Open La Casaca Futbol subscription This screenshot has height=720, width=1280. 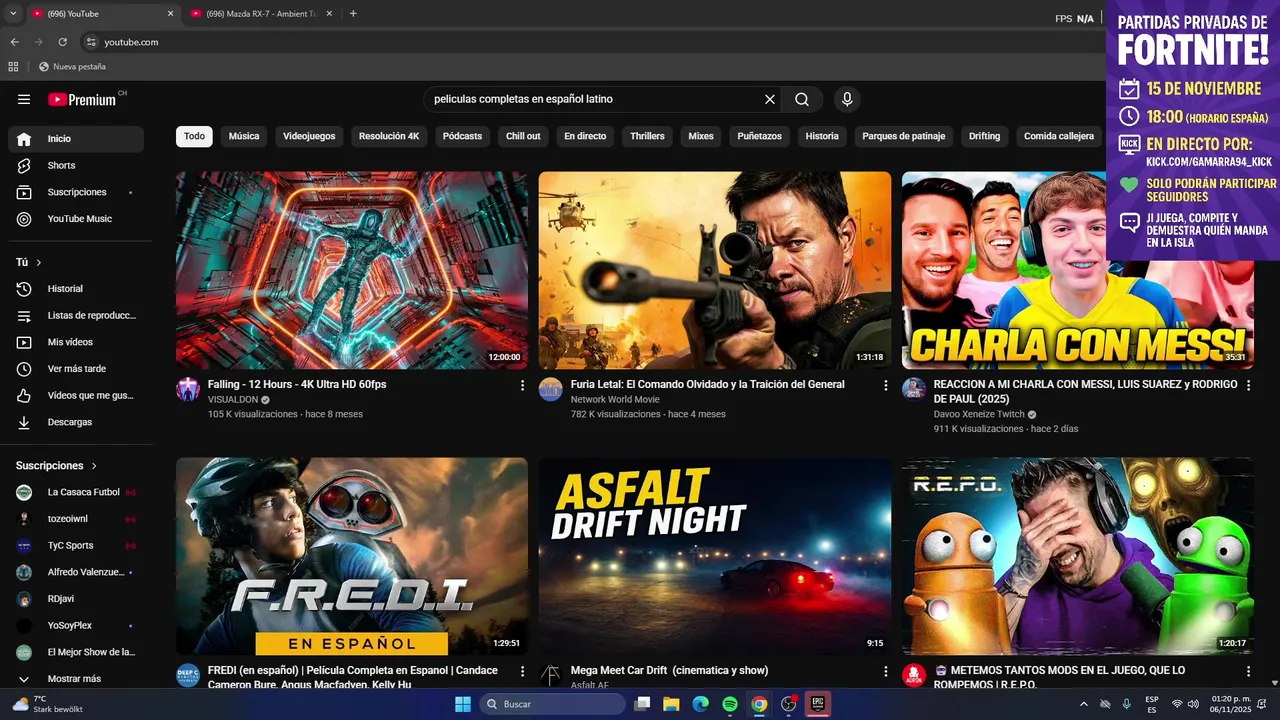click(76, 492)
